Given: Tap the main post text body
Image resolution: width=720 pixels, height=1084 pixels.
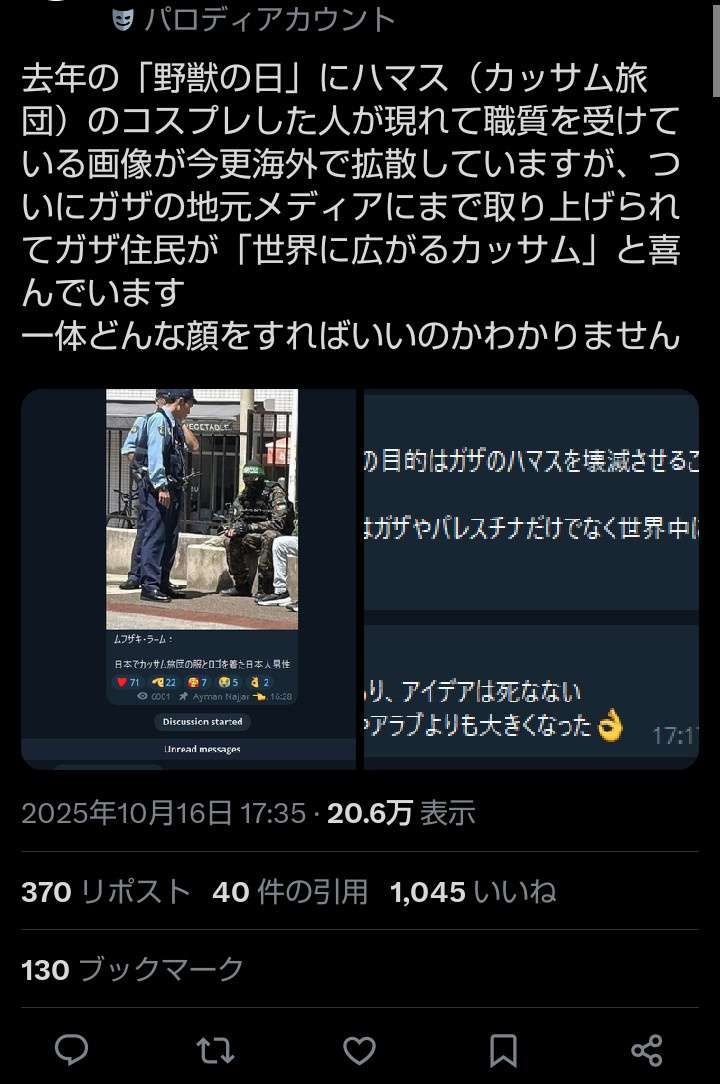Looking at the screenshot, I should (x=351, y=207).
